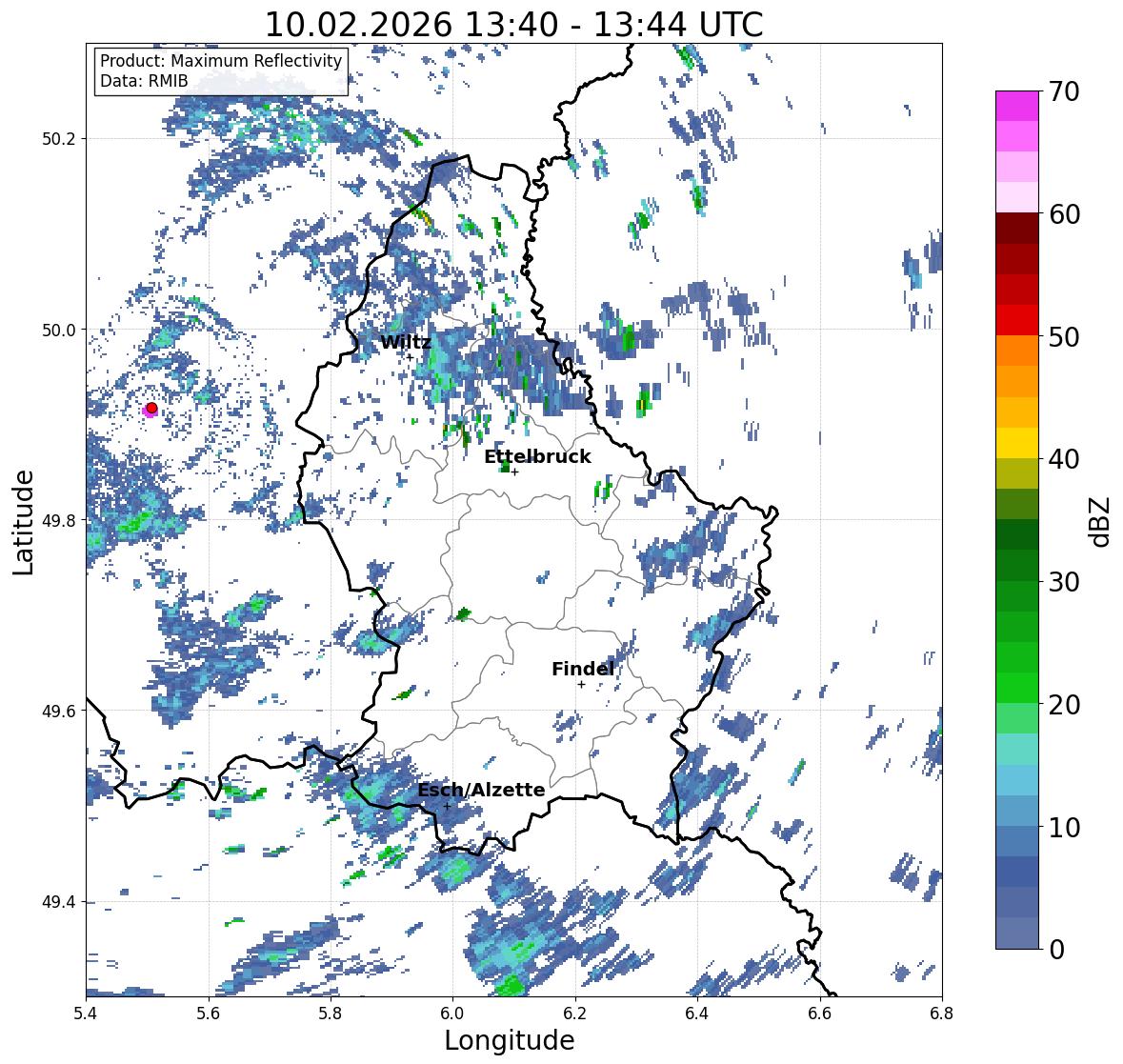
Task: Click the plus marker below the Findel label
Action: click(582, 685)
